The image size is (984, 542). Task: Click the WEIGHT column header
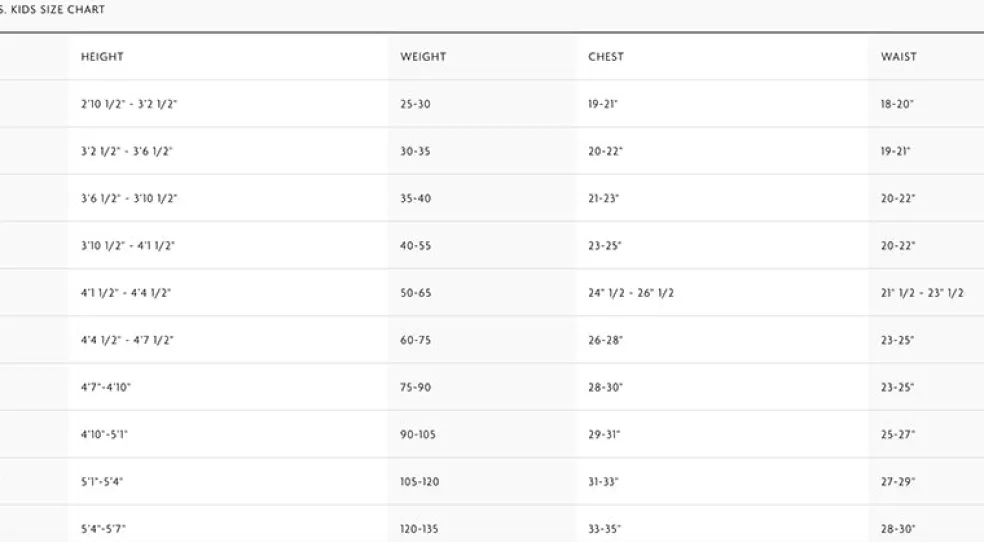423,57
